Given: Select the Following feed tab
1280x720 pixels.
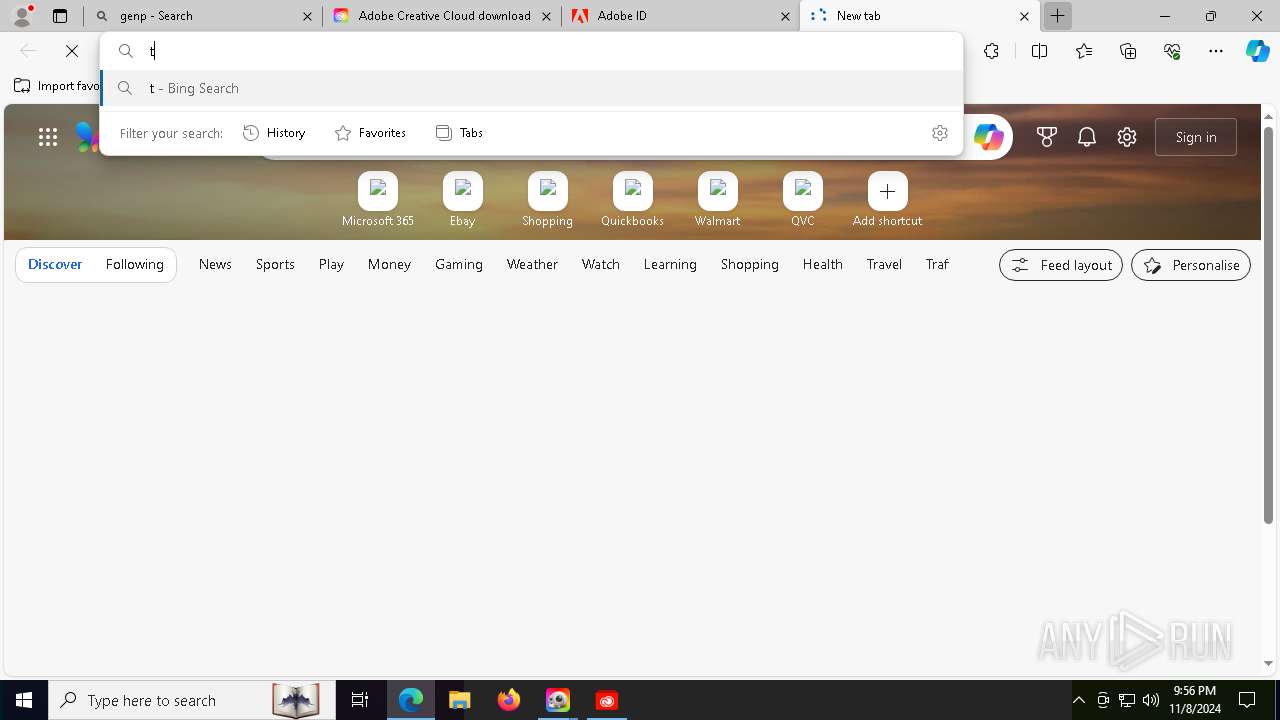Looking at the screenshot, I should click(134, 264).
